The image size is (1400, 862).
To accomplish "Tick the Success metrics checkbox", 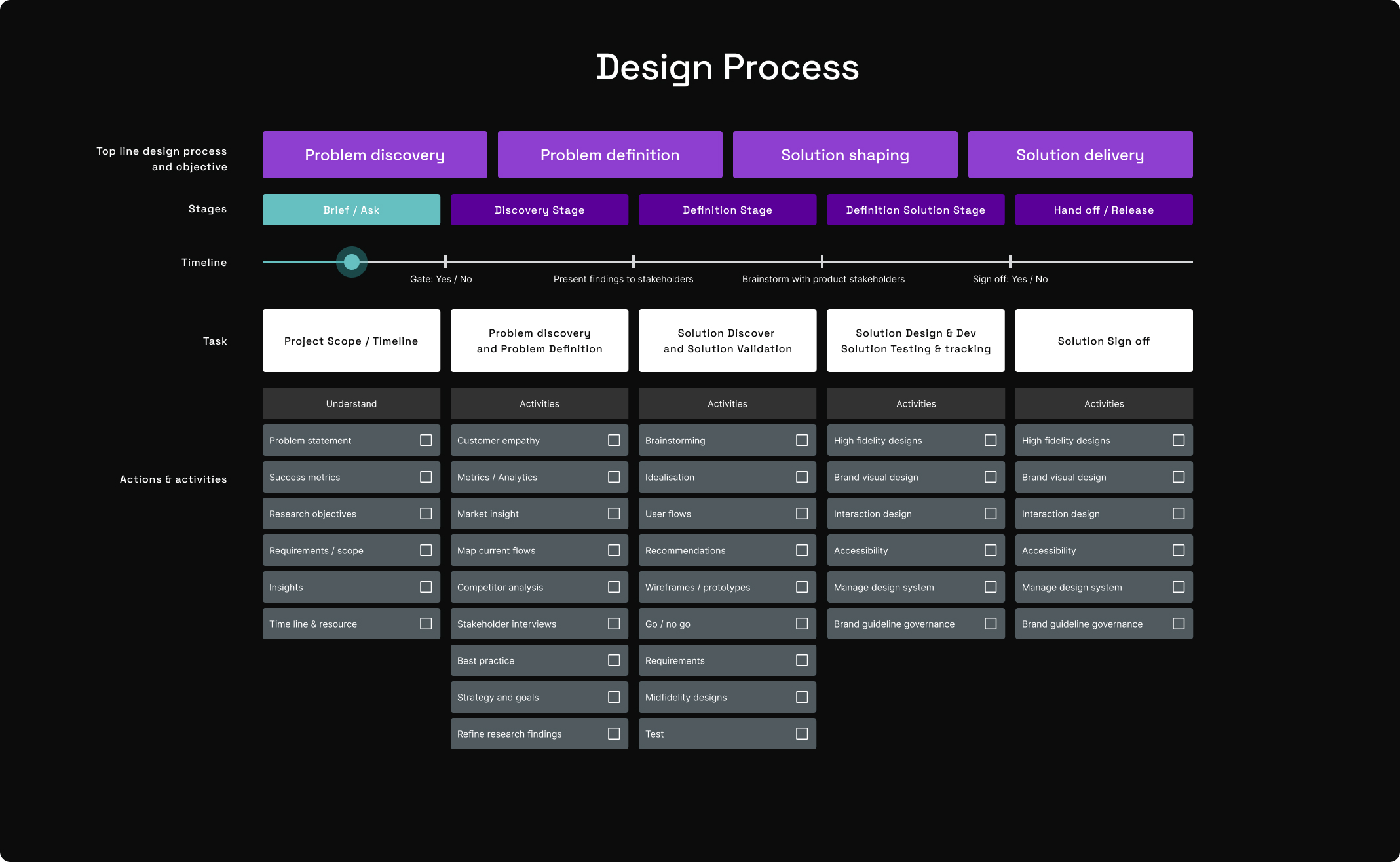I will (x=426, y=477).
